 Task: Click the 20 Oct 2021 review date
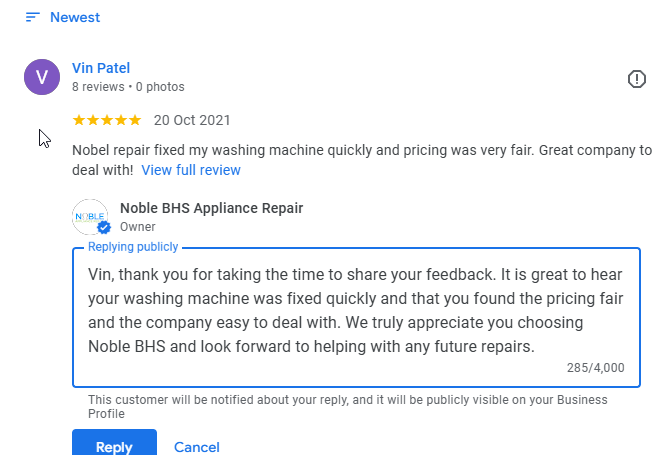[x=192, y=120]
